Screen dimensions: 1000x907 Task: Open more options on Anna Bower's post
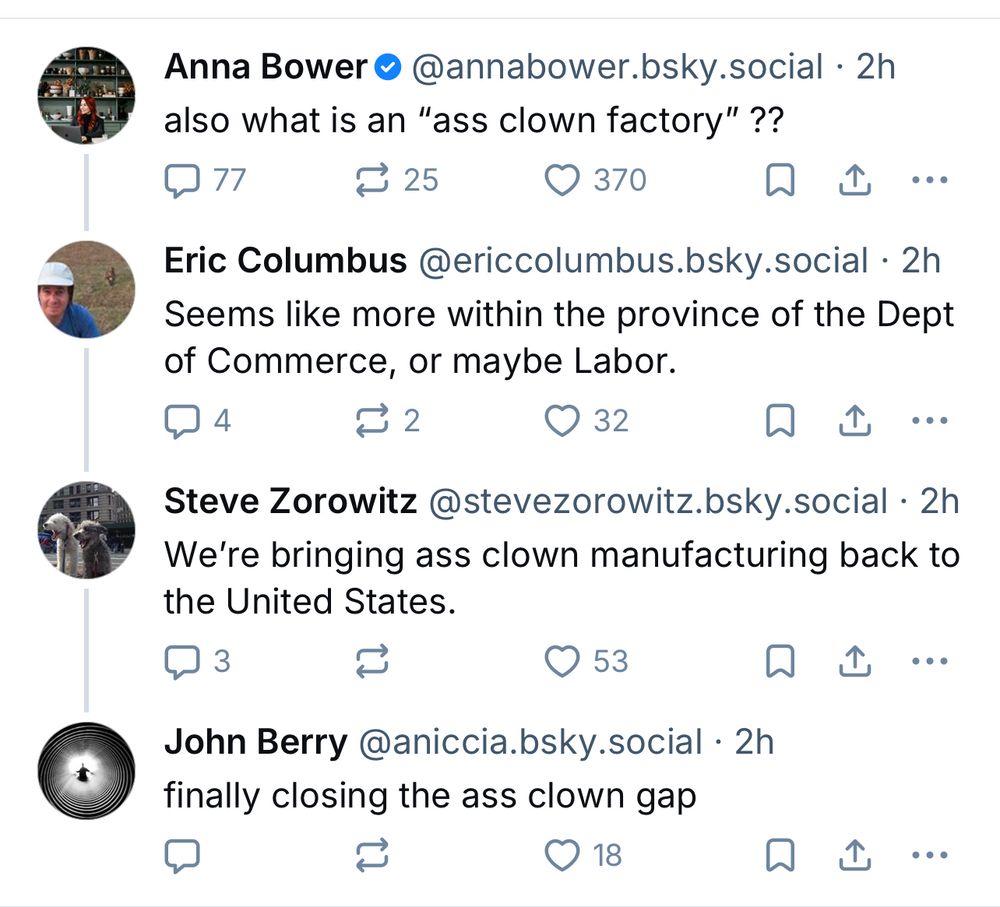click(929, 181)
